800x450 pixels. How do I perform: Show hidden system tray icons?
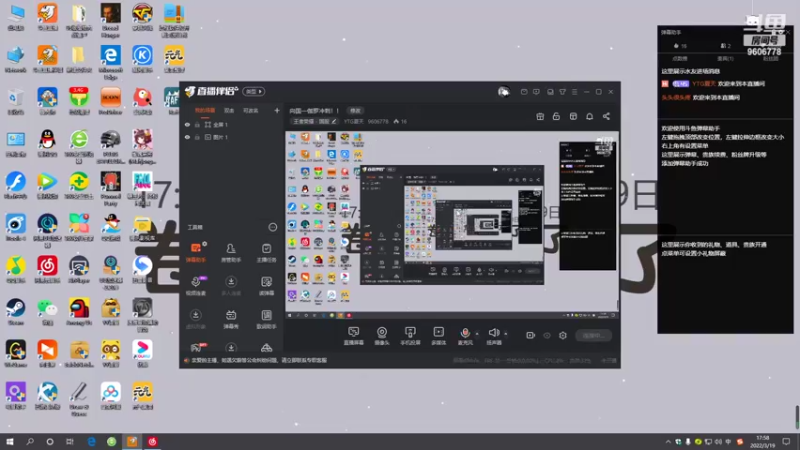tap(668, 442)
